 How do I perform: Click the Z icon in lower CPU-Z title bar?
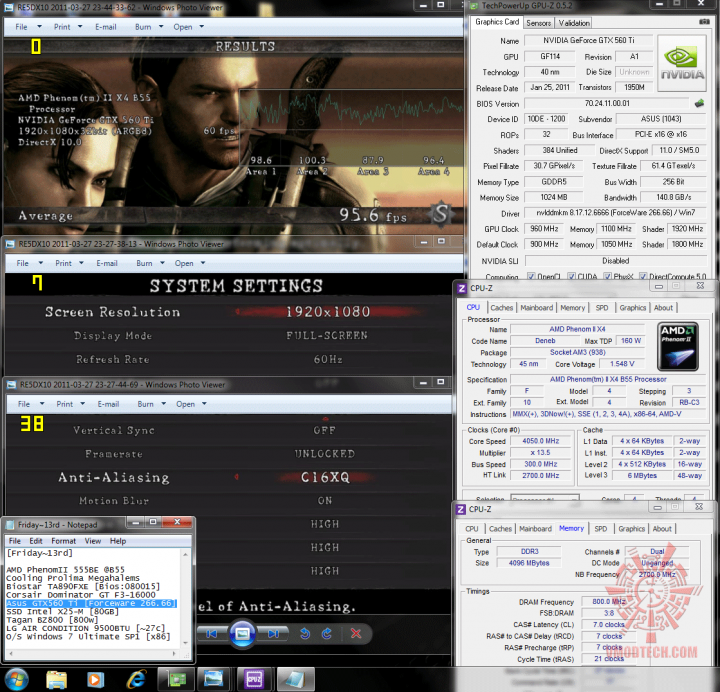click(x=460, y=509)
